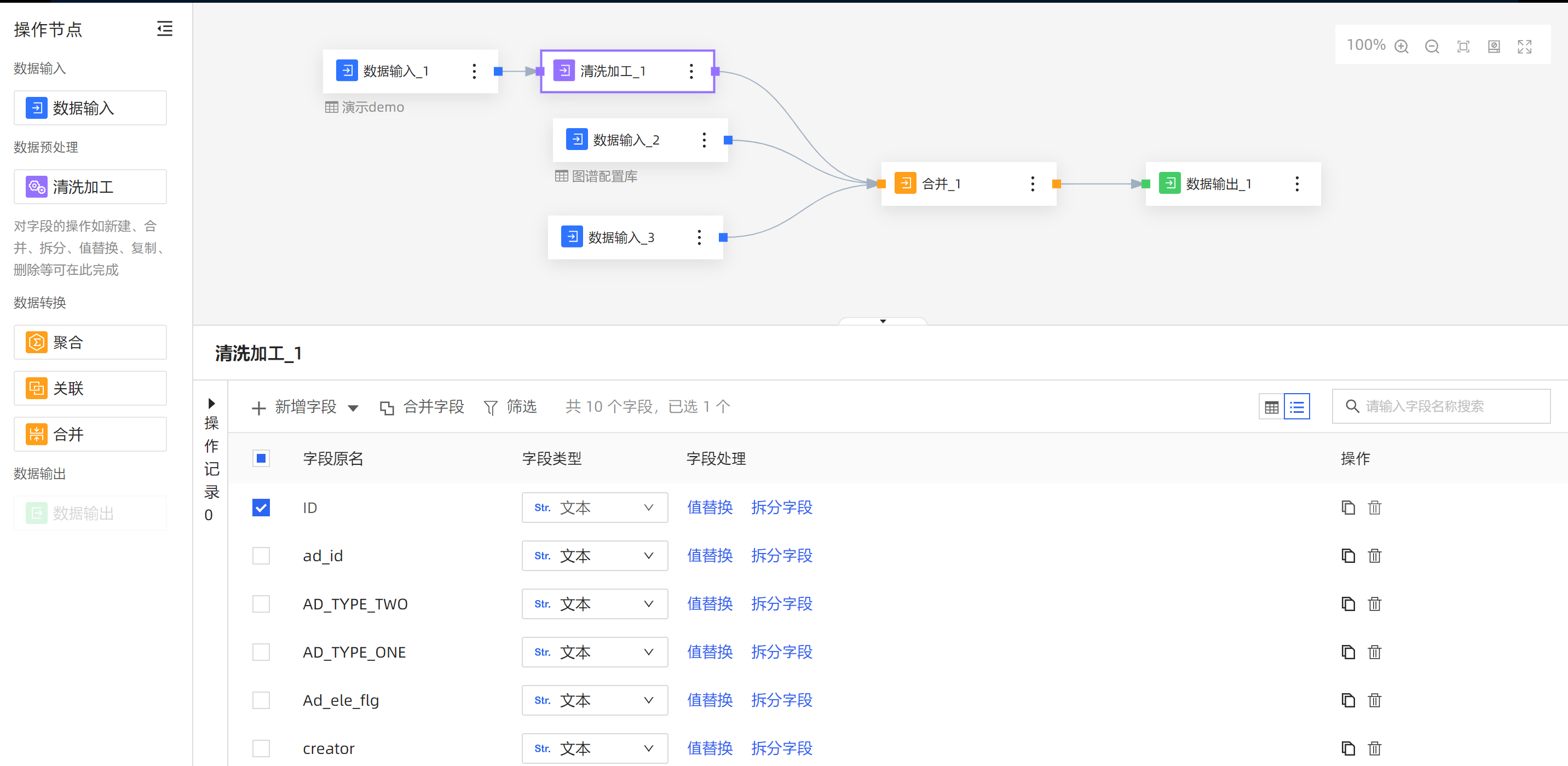The image size is (1568, 766).
Task: Select the 合并 node type
Action: tap(90, 434)
